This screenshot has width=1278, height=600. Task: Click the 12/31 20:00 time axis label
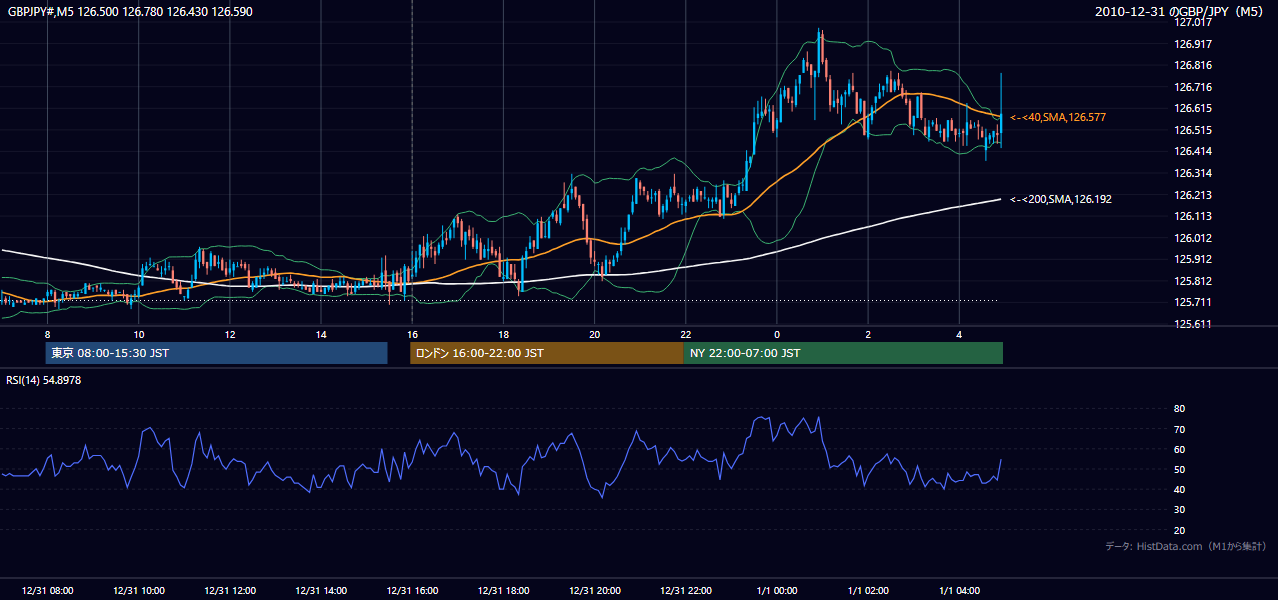(594, 590)
